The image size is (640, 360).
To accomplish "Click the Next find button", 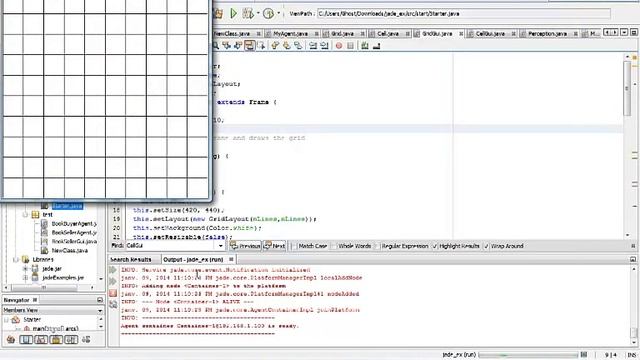I will [x=274, y=246].
